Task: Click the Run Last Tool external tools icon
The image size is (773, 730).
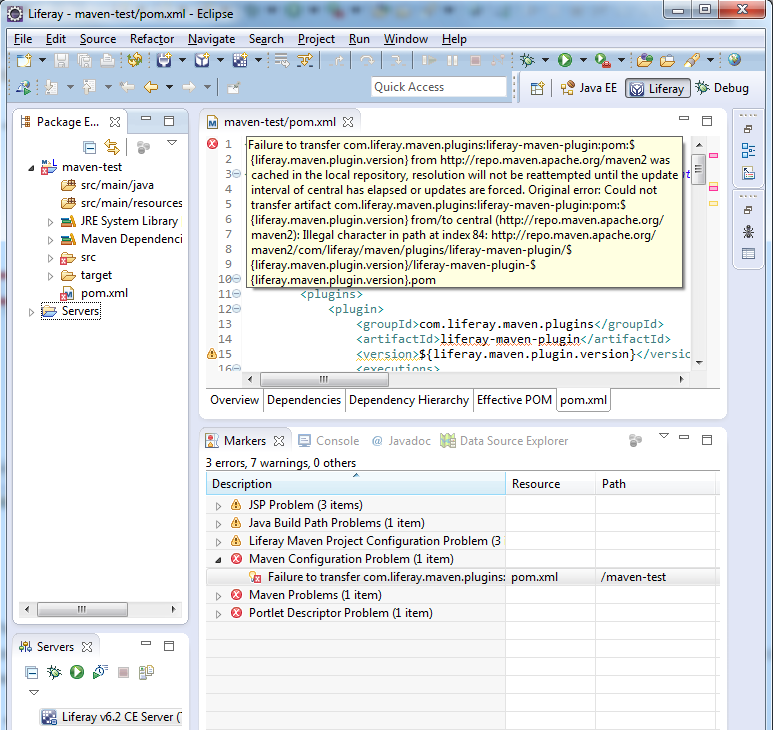Action: (x=602, y=60)
